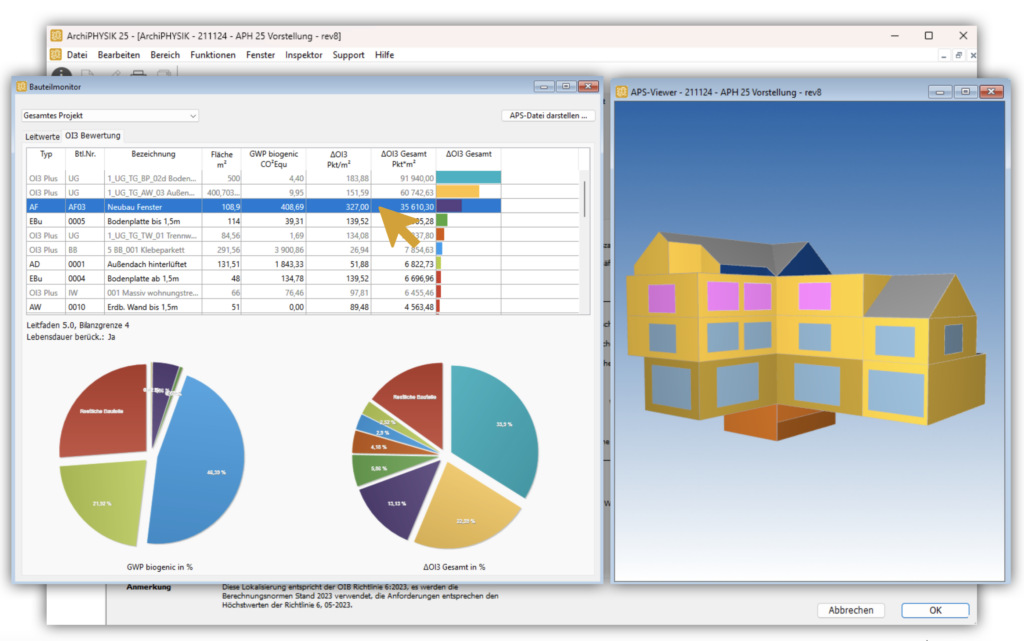The width and height of the screenshot is (1024, 641).
Task: Open the Gesamtes Projekt dropdown
Action: tap(110, 116)
